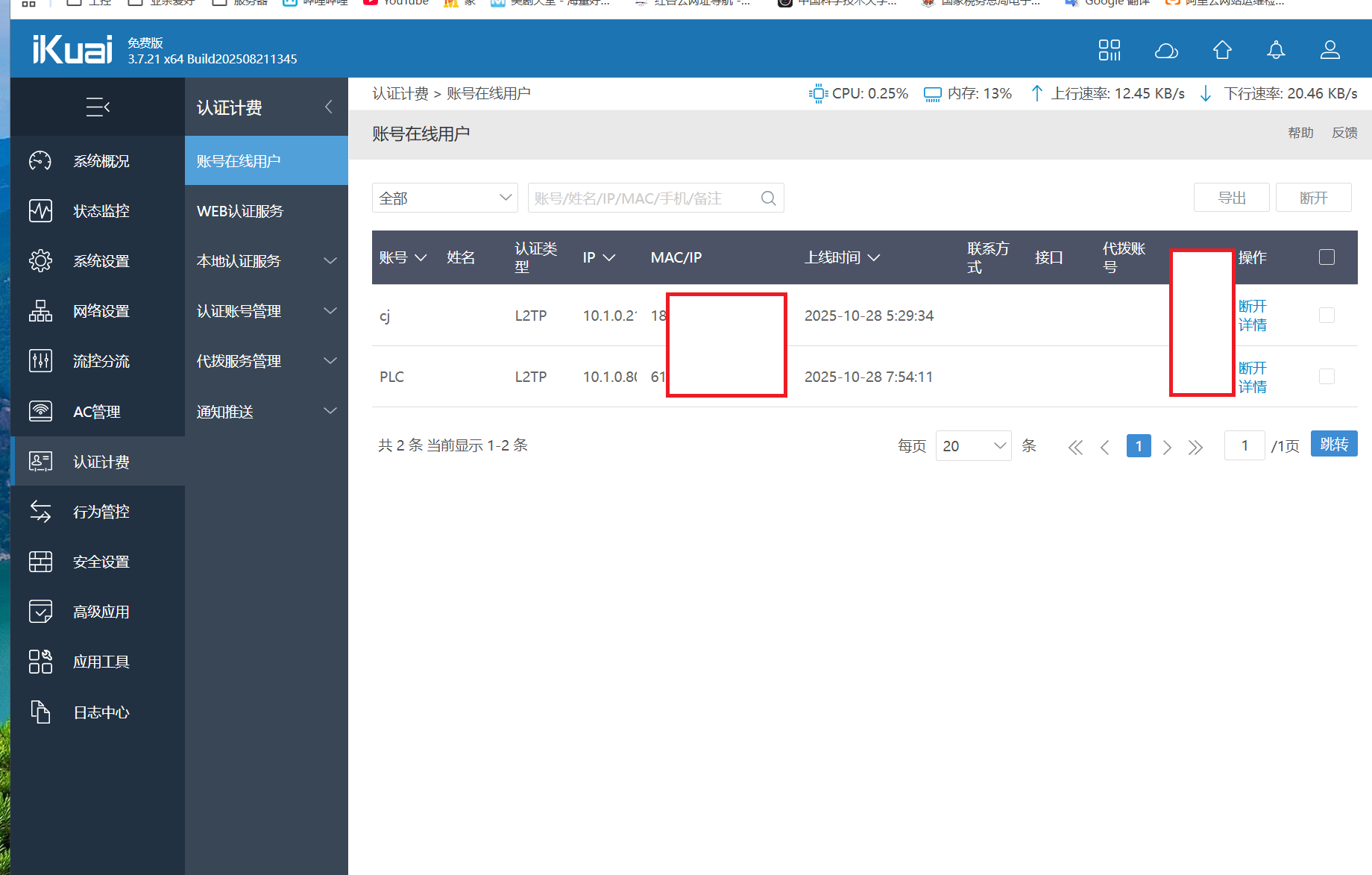
Task: Focus the account search input field
Action: [641, 198]
